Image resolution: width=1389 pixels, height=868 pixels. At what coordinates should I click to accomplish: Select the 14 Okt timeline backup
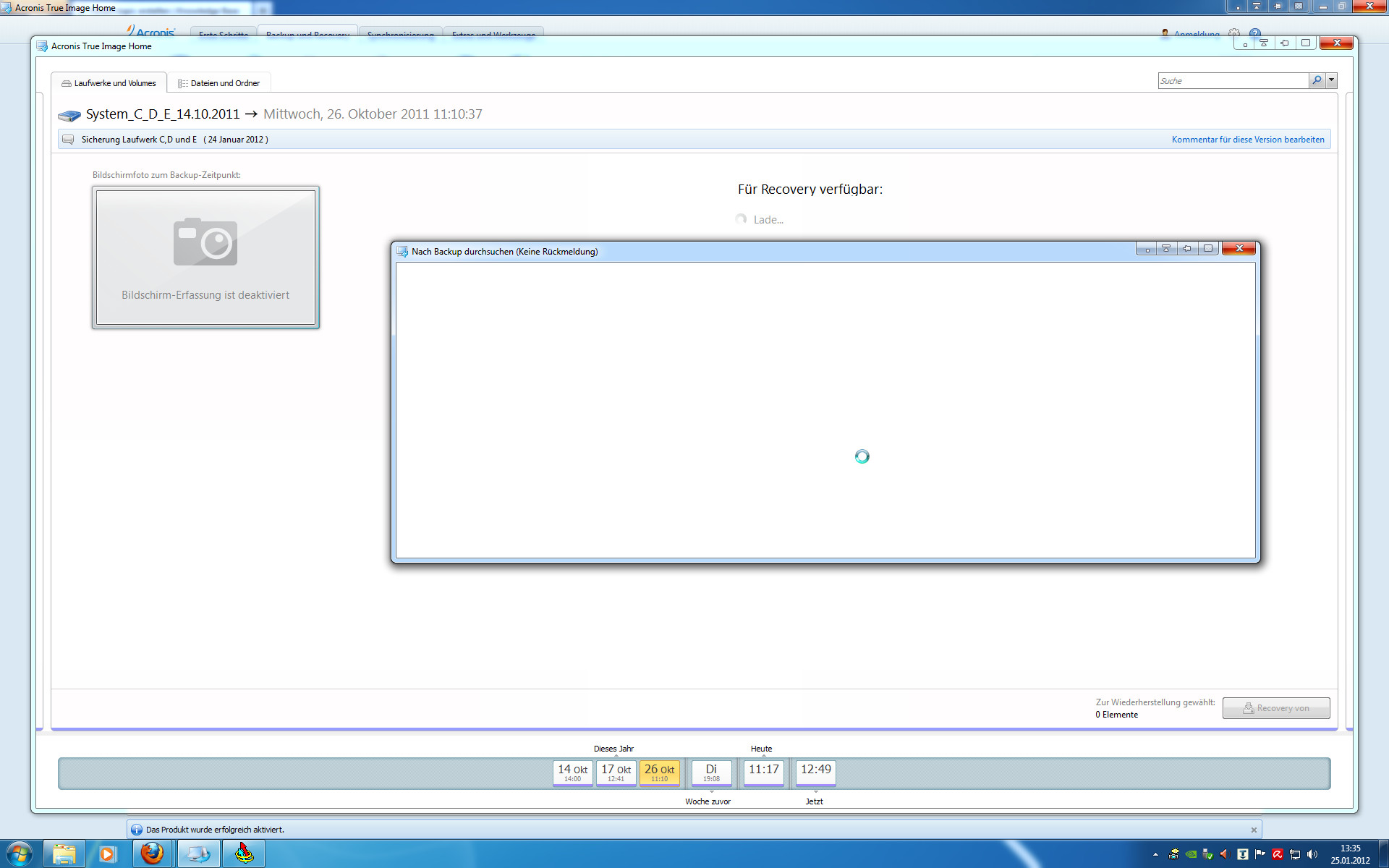pos(572,772)
